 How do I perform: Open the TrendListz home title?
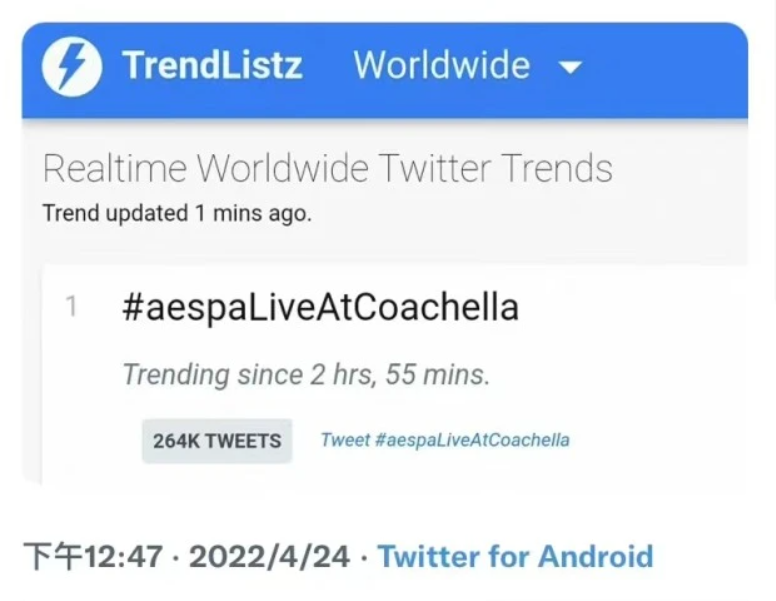tap(212, 67)
